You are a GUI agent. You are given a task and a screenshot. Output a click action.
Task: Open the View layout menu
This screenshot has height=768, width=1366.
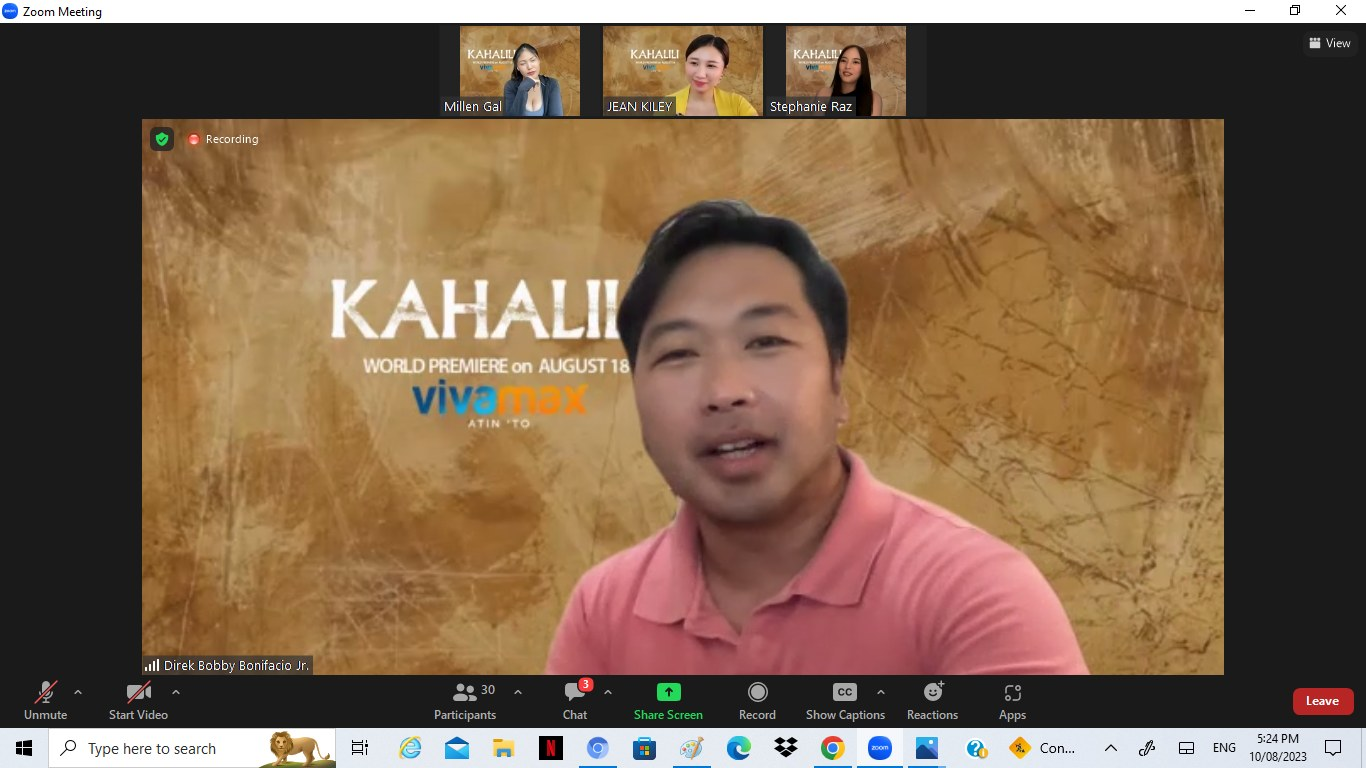click(x=1329, y=43)
